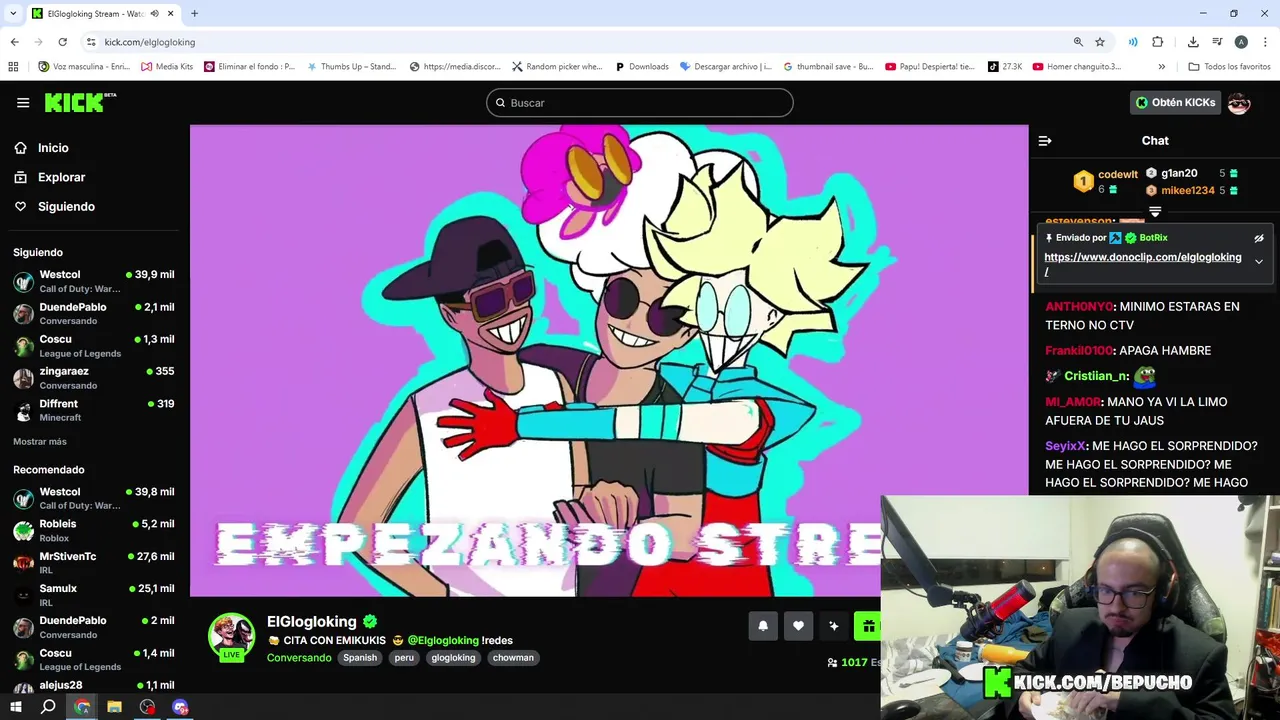Open browser zoom magnifier icon

[x=1078, y=42]
